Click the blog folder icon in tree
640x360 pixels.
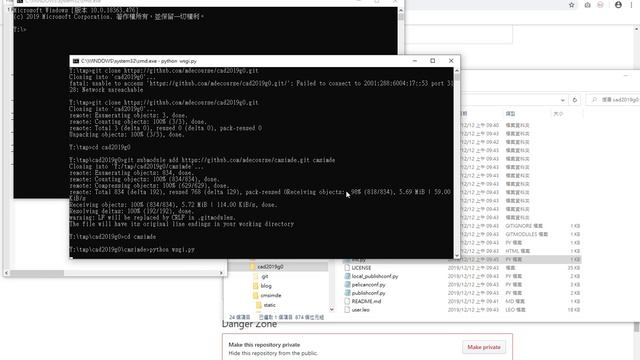click(x=256, y=286)
